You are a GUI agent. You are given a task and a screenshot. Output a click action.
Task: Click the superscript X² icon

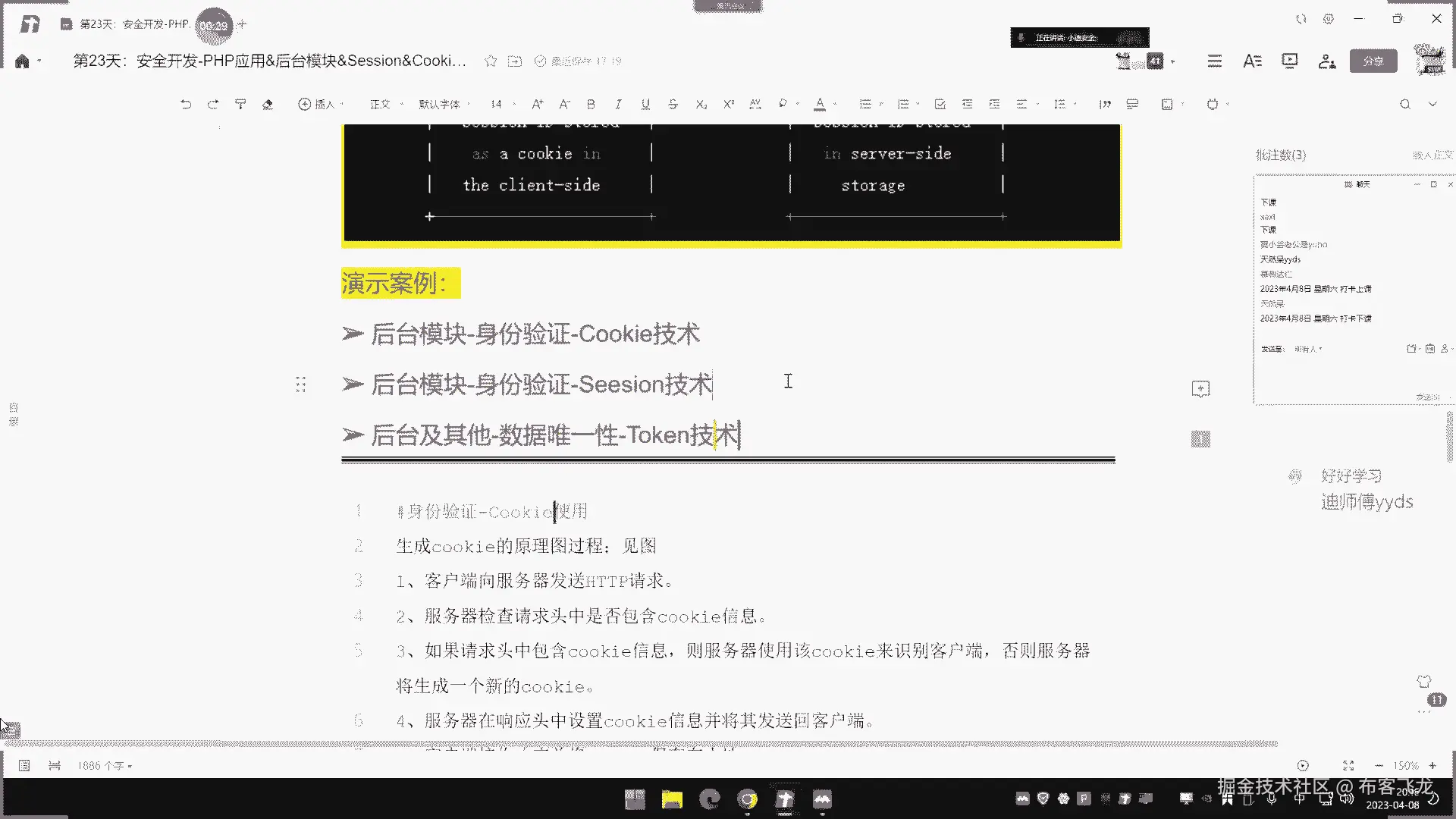[x=729, y=105]
